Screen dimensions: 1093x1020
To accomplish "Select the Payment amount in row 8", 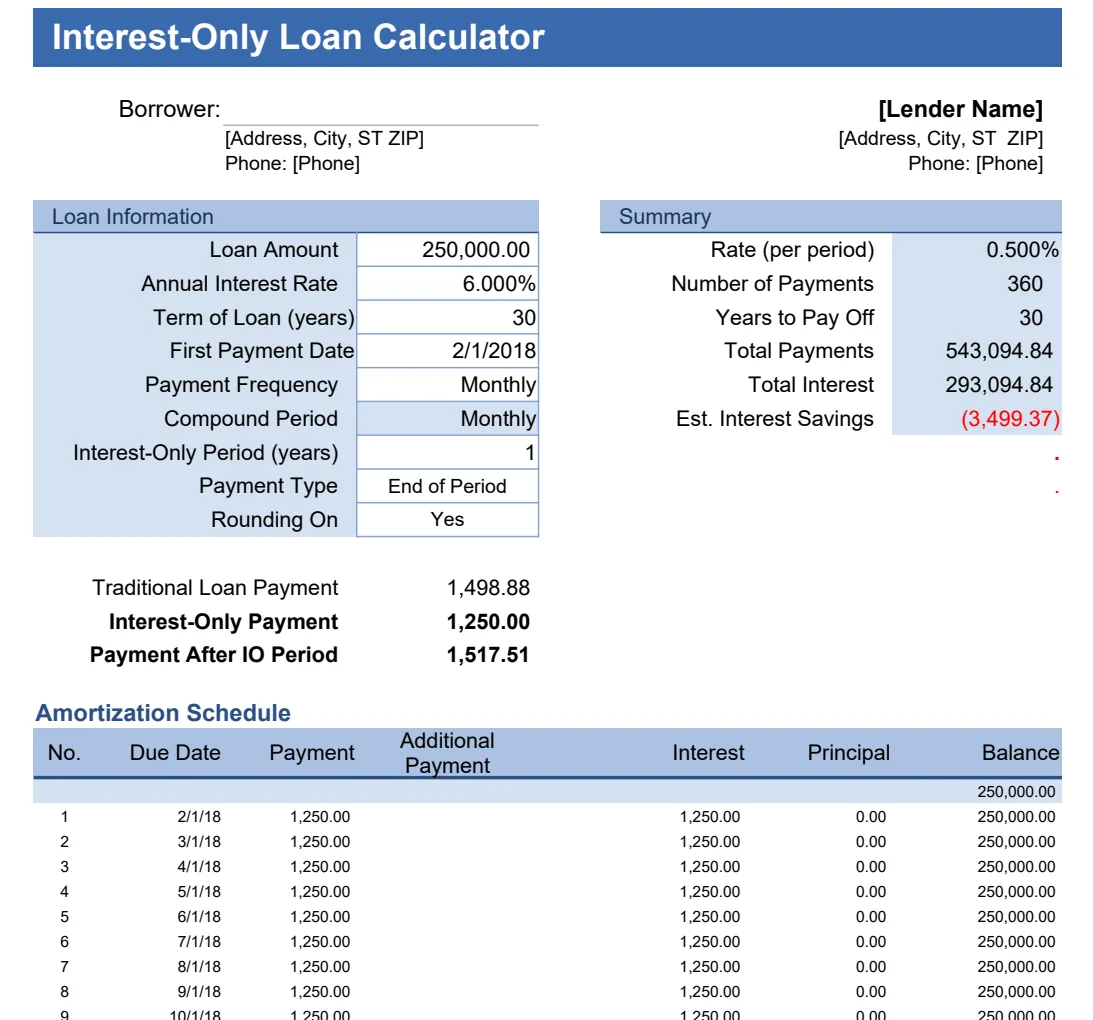I will pyautogui.click(x=320, y=992).
